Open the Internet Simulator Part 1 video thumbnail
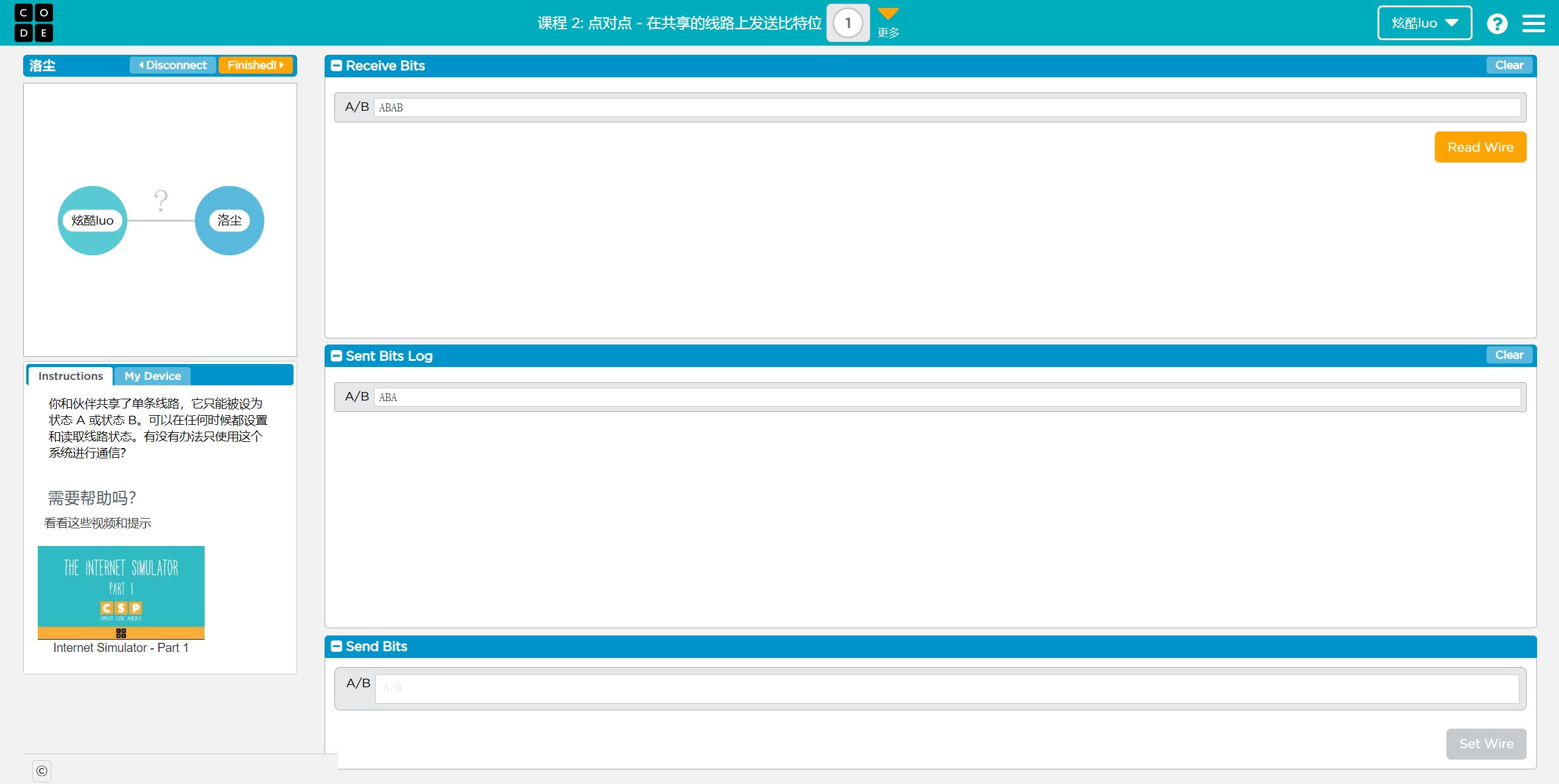Viewport: 1559px width, 784px height. coord(121,592)
